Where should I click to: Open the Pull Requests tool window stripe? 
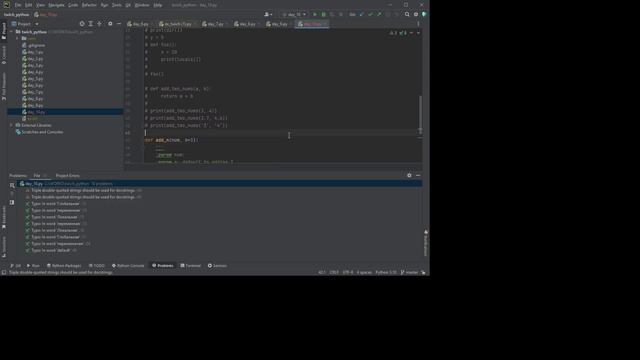point(4,87)
